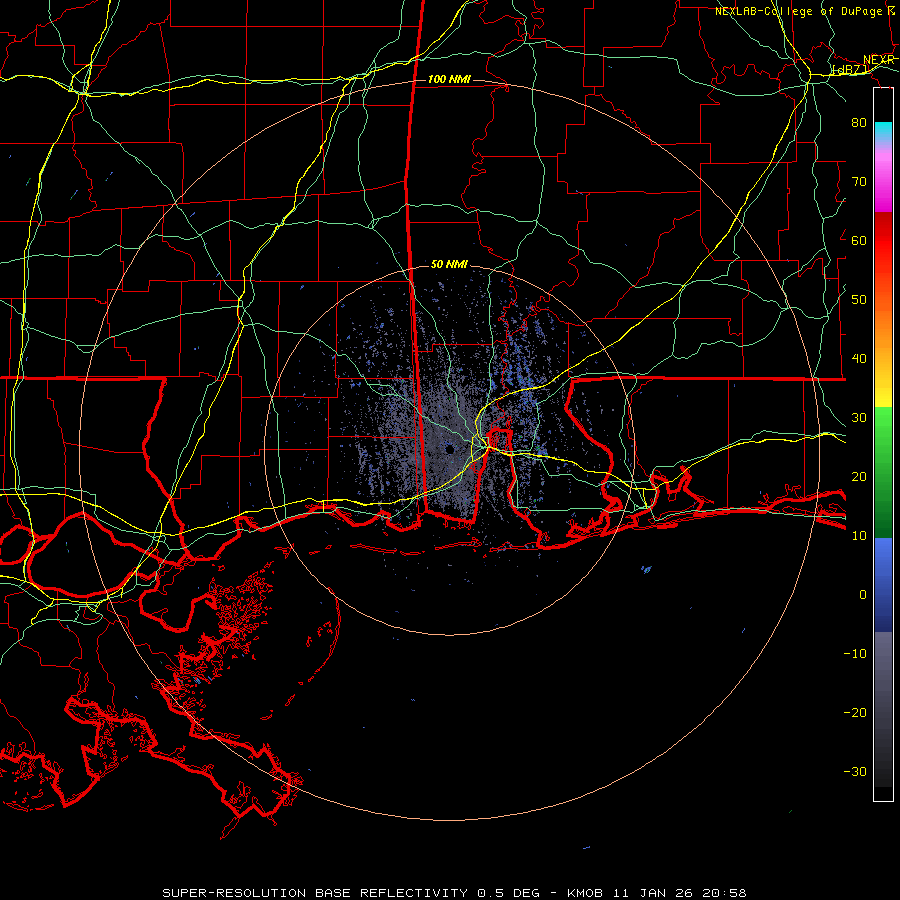Viewport: 900px width, 900px height.
Task: Click the 80 value on the dBZ scale
Action: click(x=859, y=123)
